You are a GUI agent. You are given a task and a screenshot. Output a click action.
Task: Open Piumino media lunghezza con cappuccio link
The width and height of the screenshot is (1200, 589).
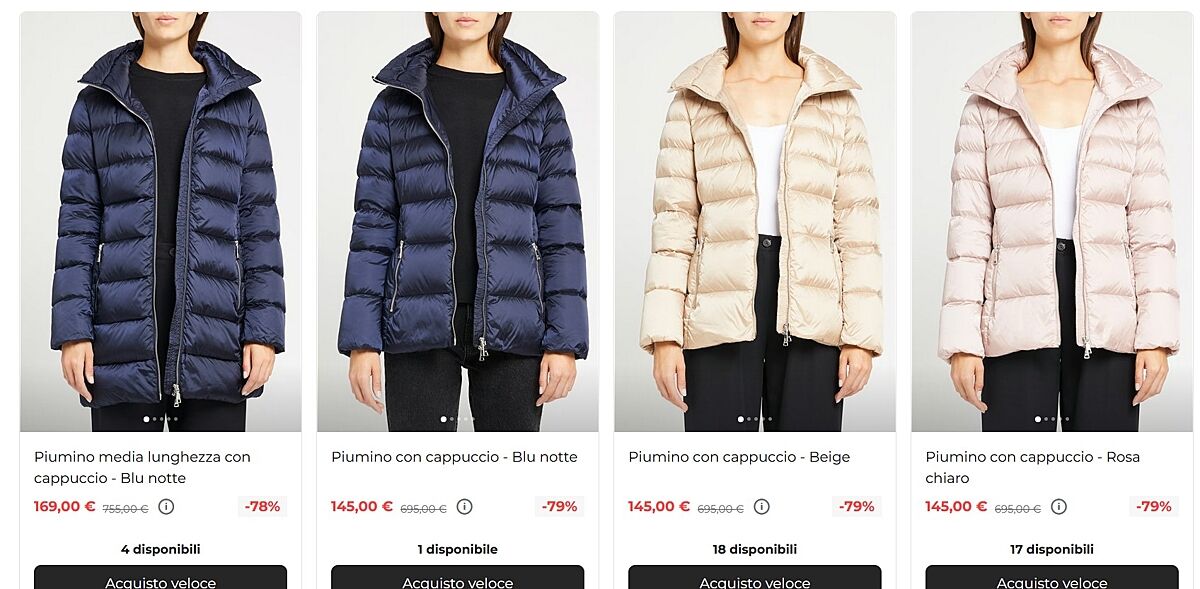click(142, 467)
